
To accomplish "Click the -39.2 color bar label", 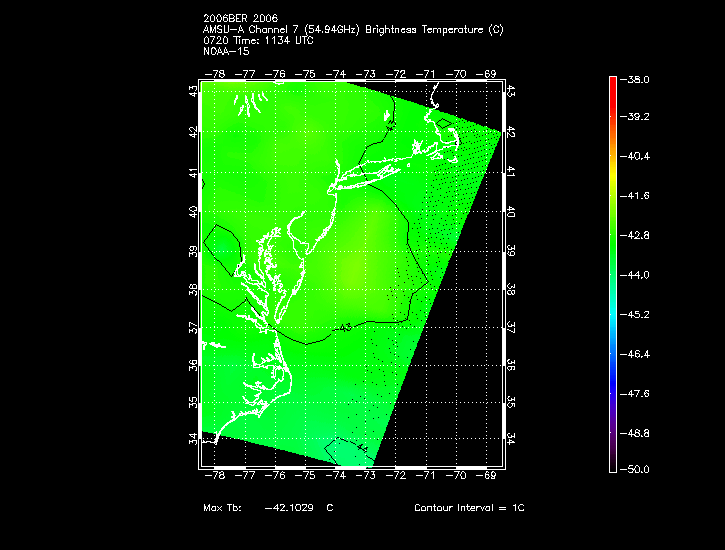I will click(634, 116).
